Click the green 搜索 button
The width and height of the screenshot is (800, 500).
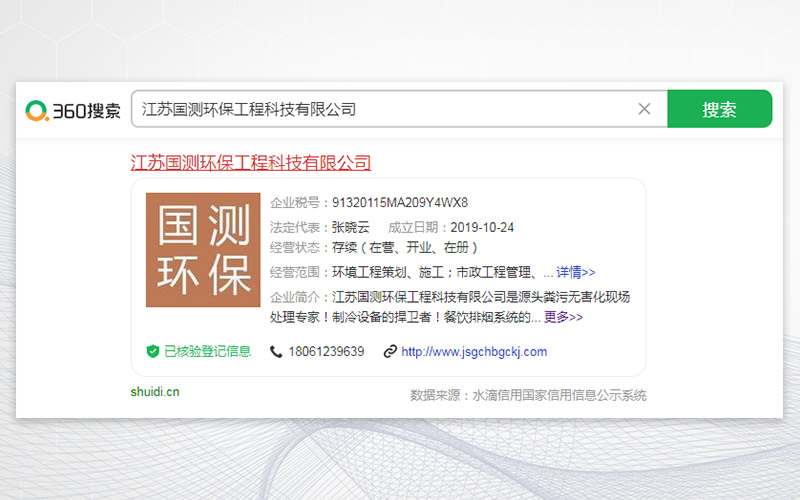click(719, 109)
